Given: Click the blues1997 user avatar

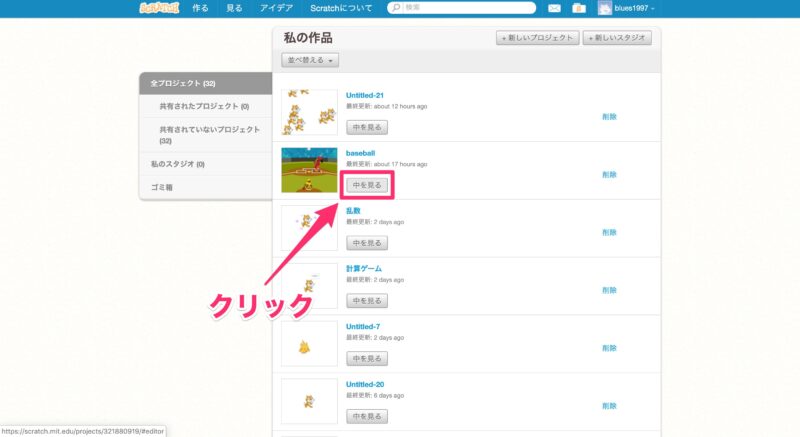Looking at the screenshot, I should coord(605,8).
